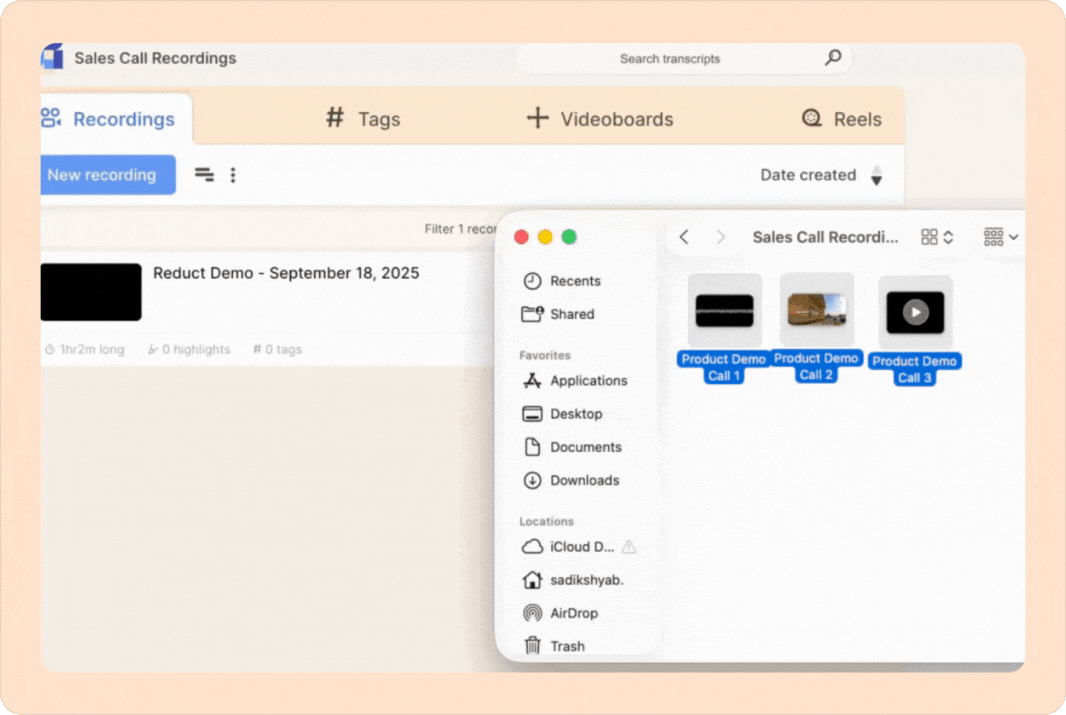The height and width of the screenshot is (715, 1066).
Task: Switch to the Reels tab
Action: pos(842,119)
